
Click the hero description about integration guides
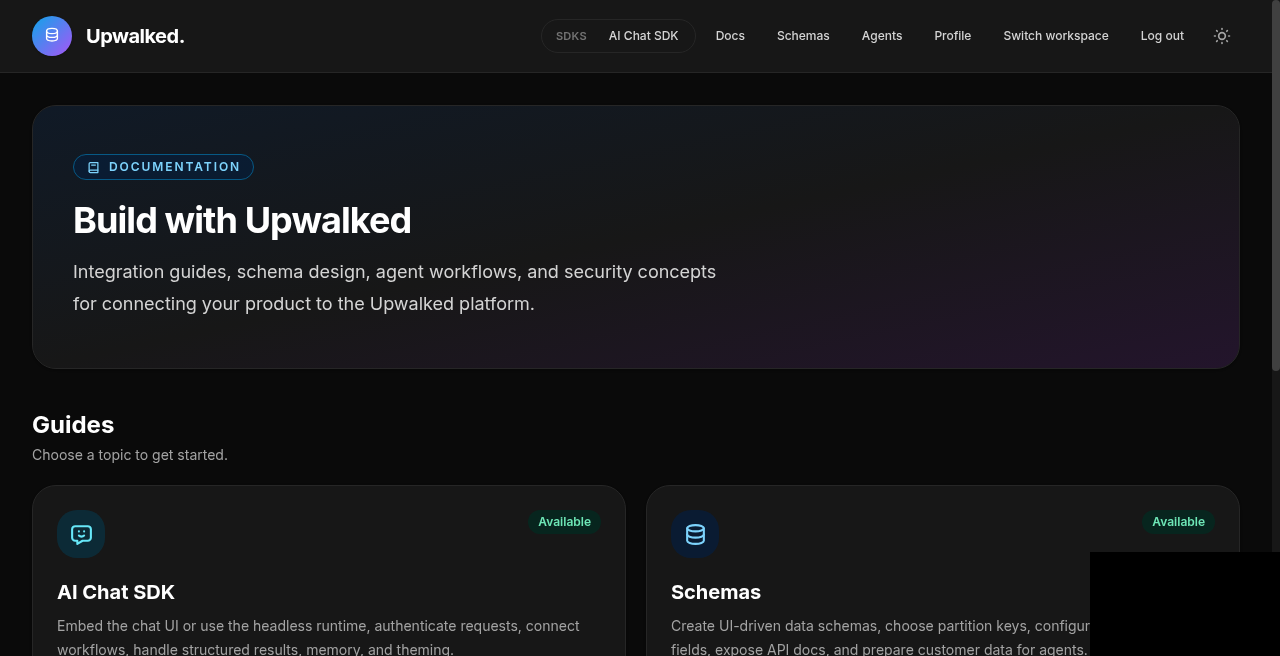point(394,288)
